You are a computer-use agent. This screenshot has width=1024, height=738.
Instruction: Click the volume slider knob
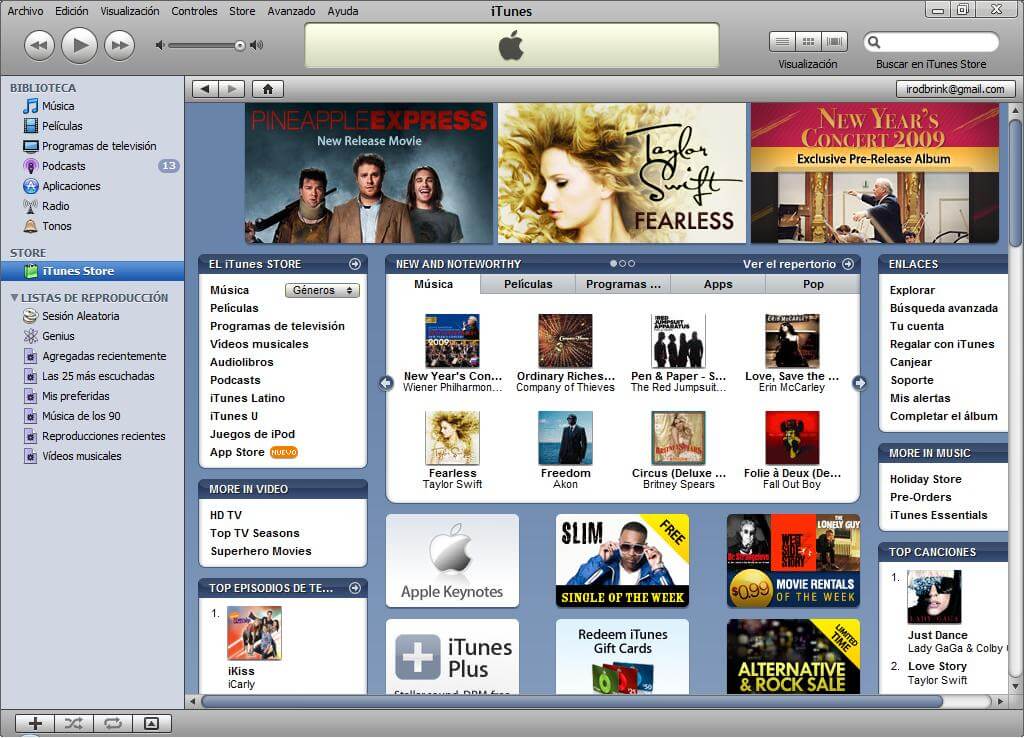point(240,45)
